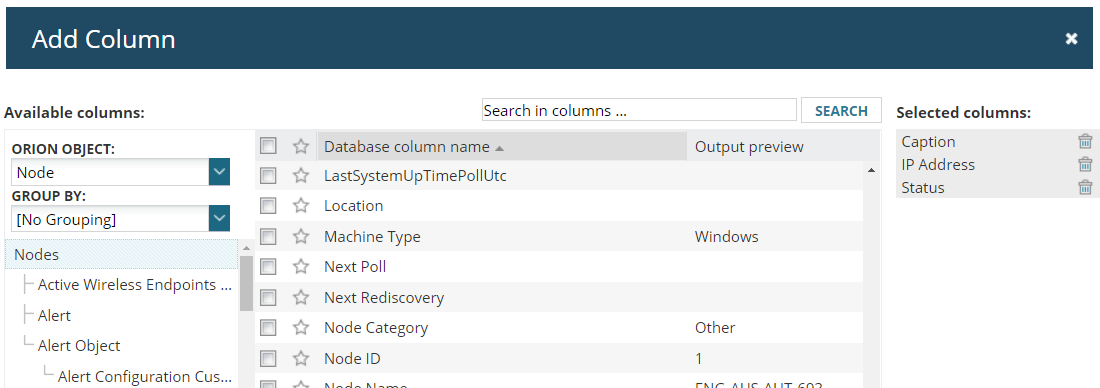1100x388 pixels.
Task: Click the star icon in table header
Action: pos(301,146)
